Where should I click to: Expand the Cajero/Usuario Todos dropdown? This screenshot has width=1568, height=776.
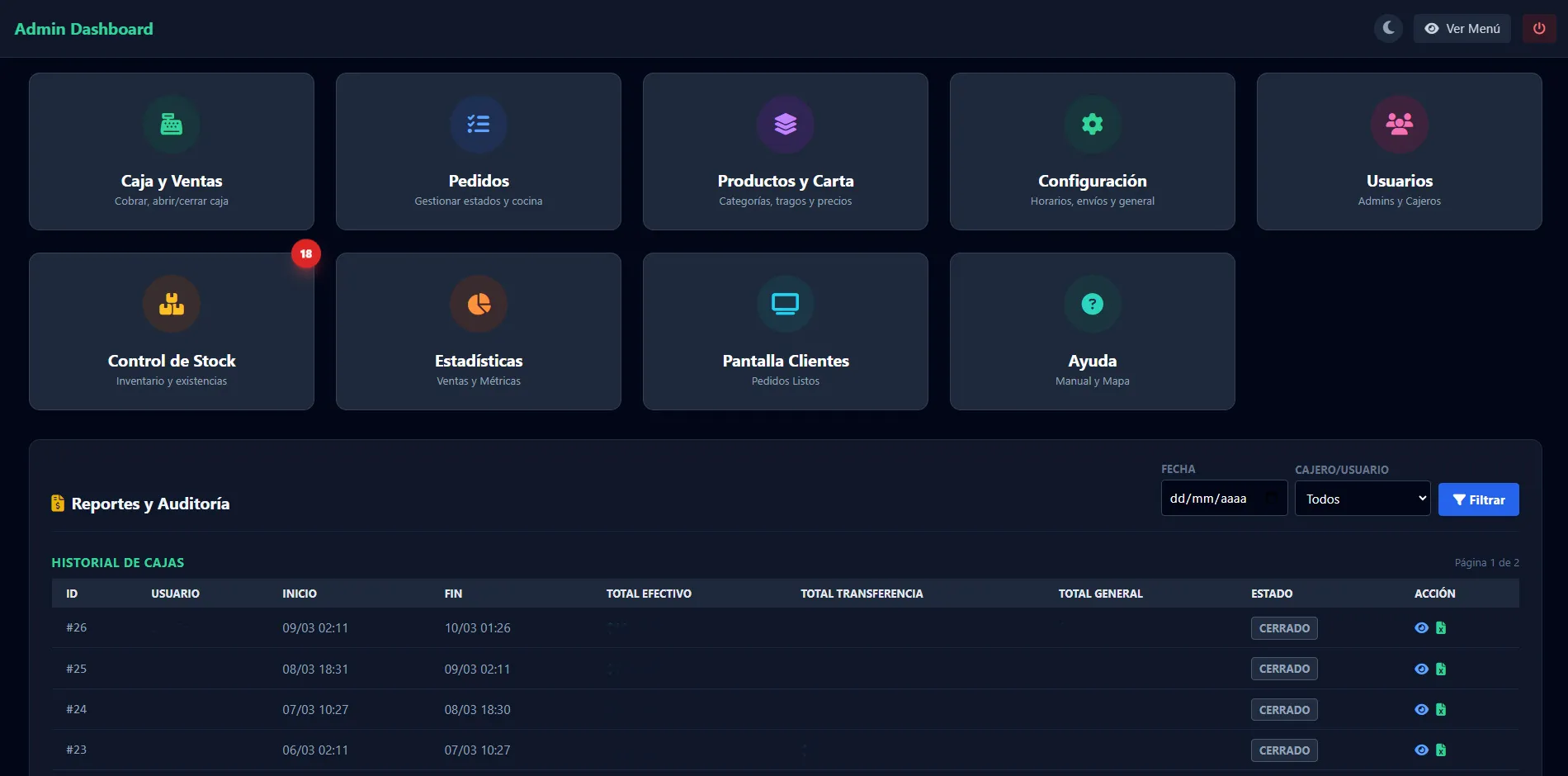(x=1362, y=499)
